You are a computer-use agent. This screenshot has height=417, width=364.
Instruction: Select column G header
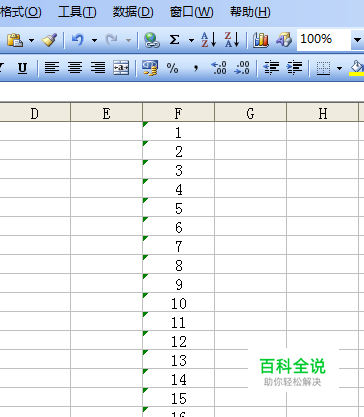tap(250, 113)
